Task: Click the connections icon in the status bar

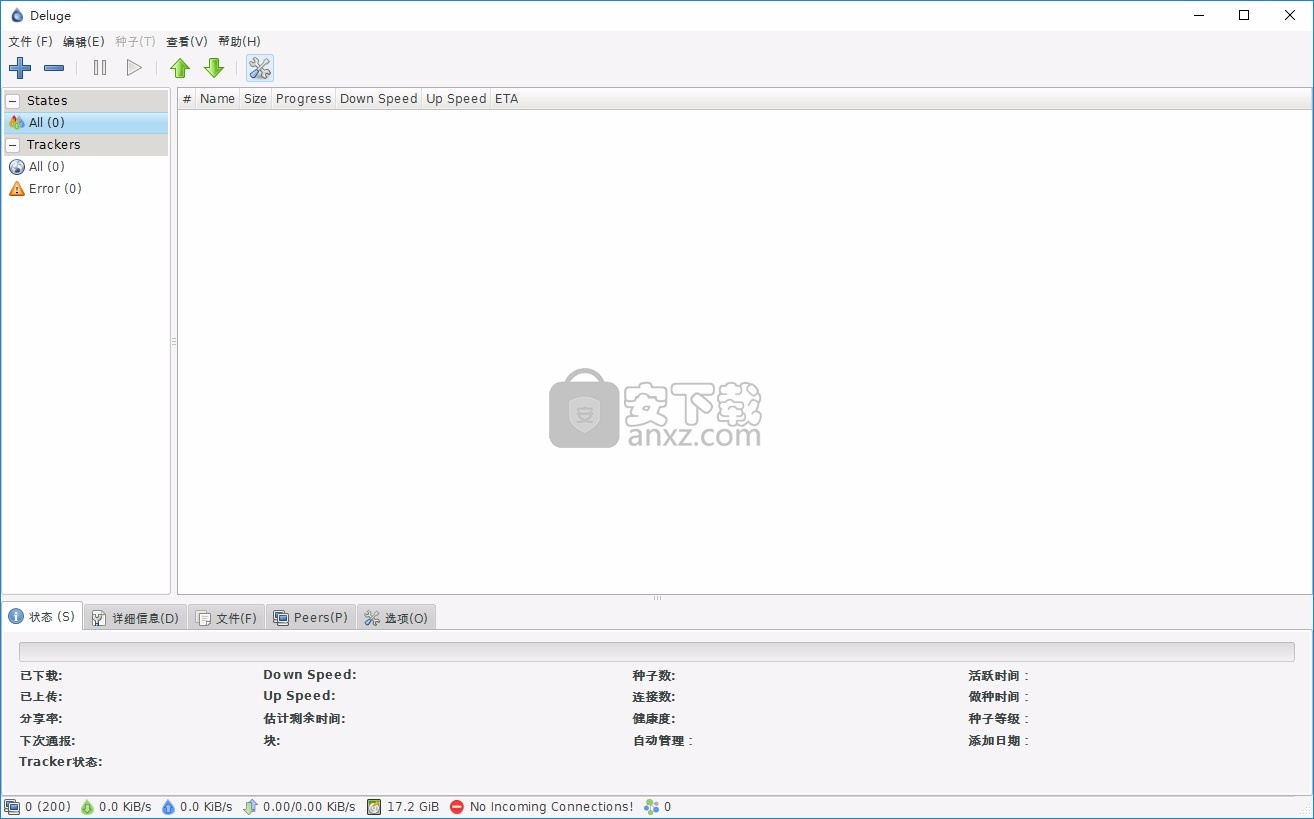Action: (12, 806)
